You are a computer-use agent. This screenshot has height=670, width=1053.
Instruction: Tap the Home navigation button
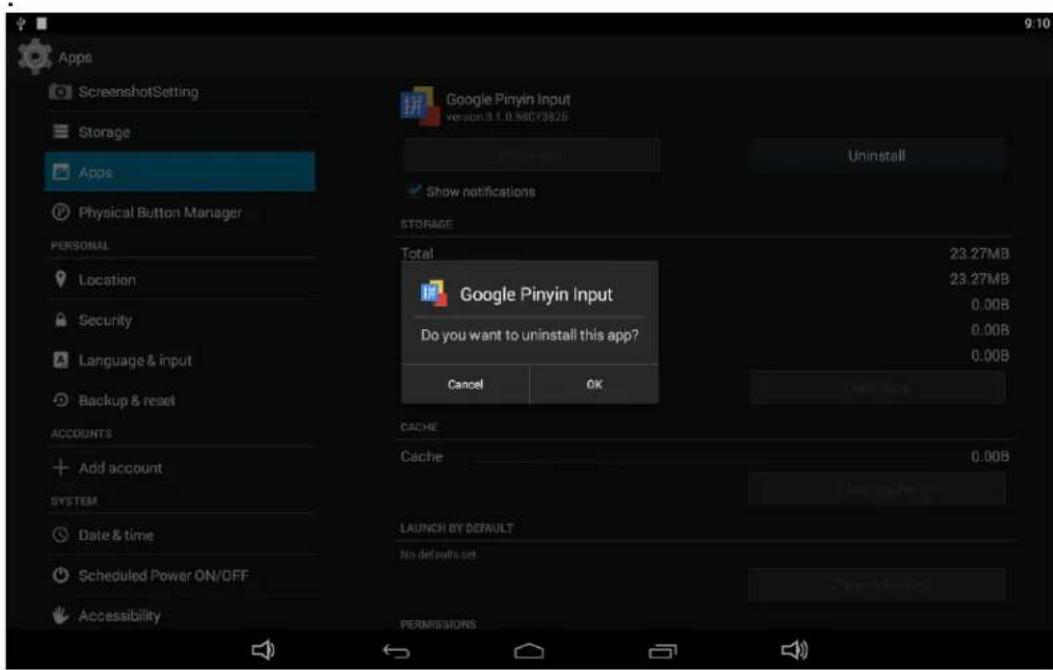(x=529, y=651)
